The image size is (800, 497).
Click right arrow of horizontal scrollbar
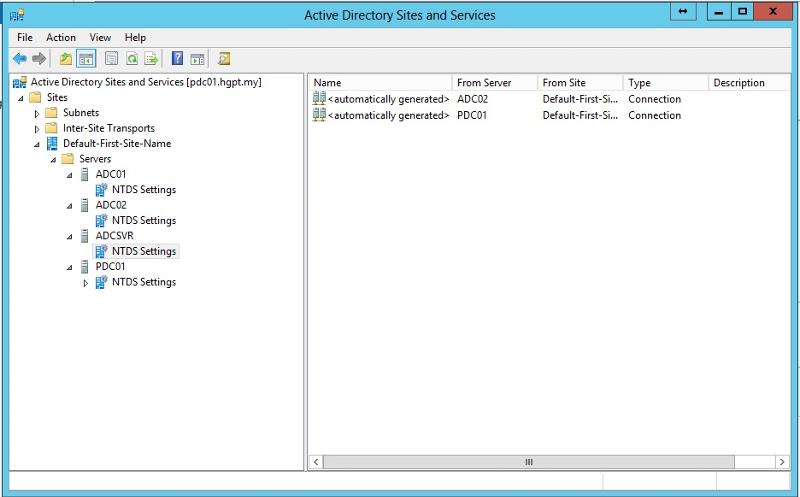point(782,462)
